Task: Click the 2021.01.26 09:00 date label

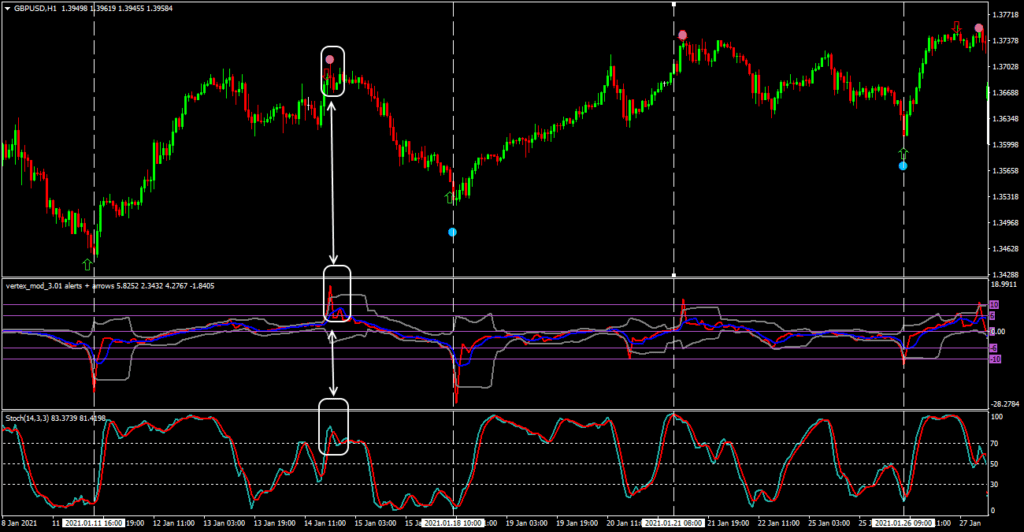Action: pyautogui.click(x=904, y=523)
